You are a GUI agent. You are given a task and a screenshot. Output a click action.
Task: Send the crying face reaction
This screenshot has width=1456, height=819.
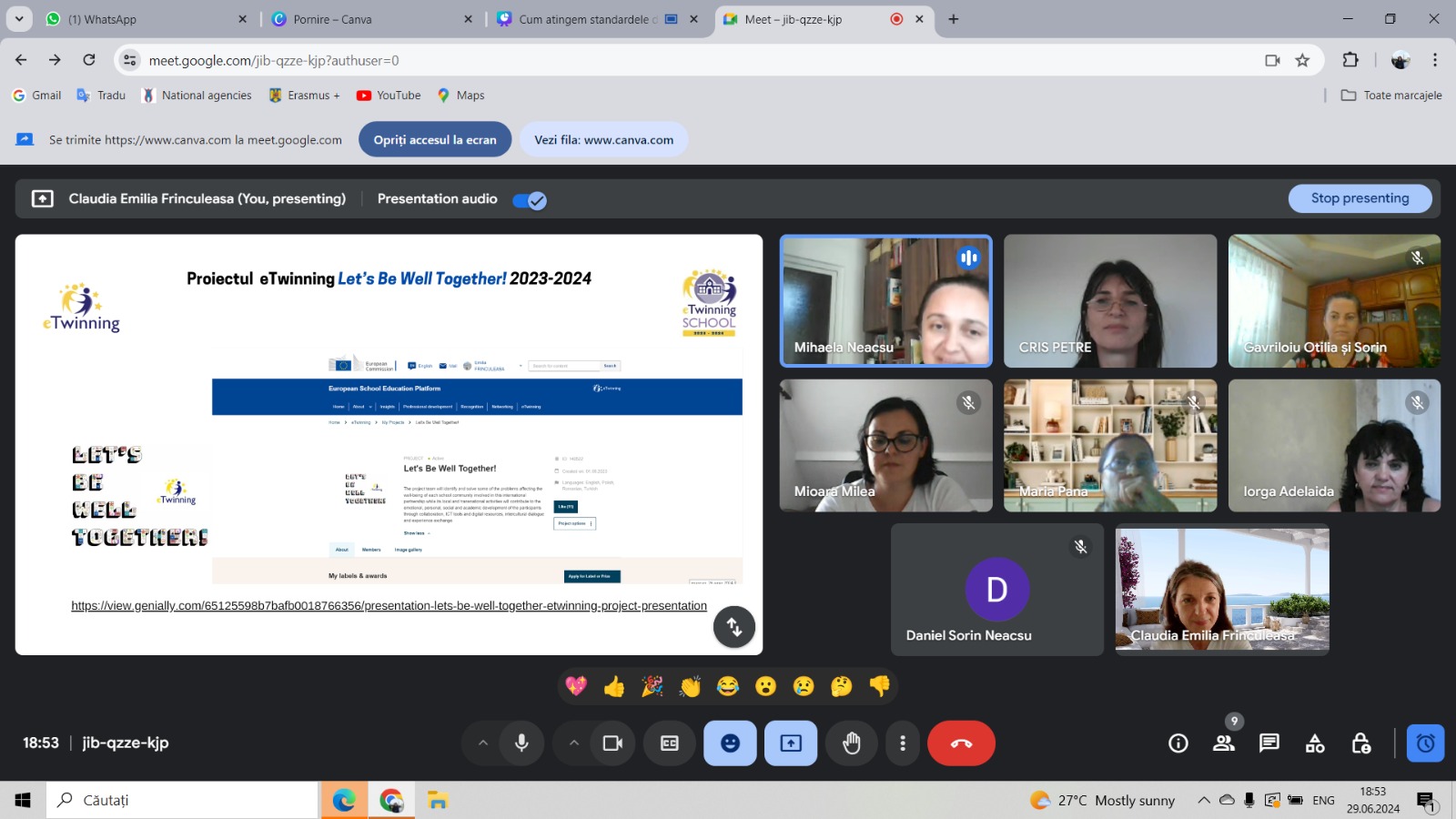804,686
